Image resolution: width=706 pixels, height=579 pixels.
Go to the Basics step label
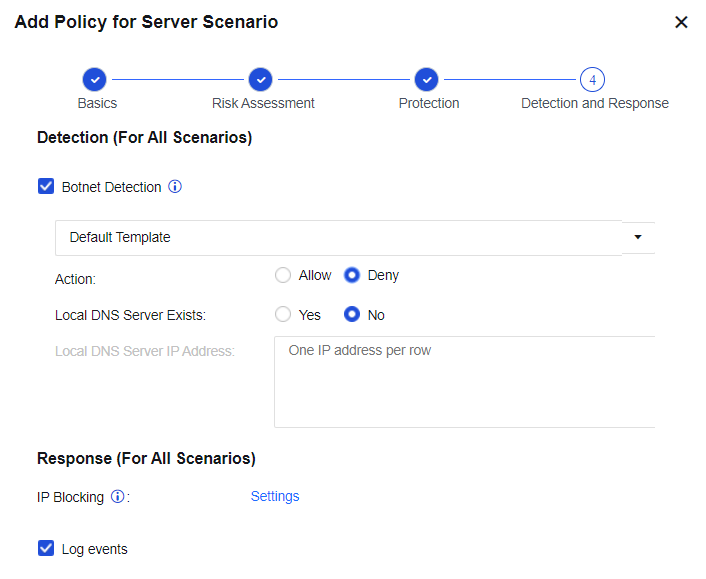[x=97, y=103]
